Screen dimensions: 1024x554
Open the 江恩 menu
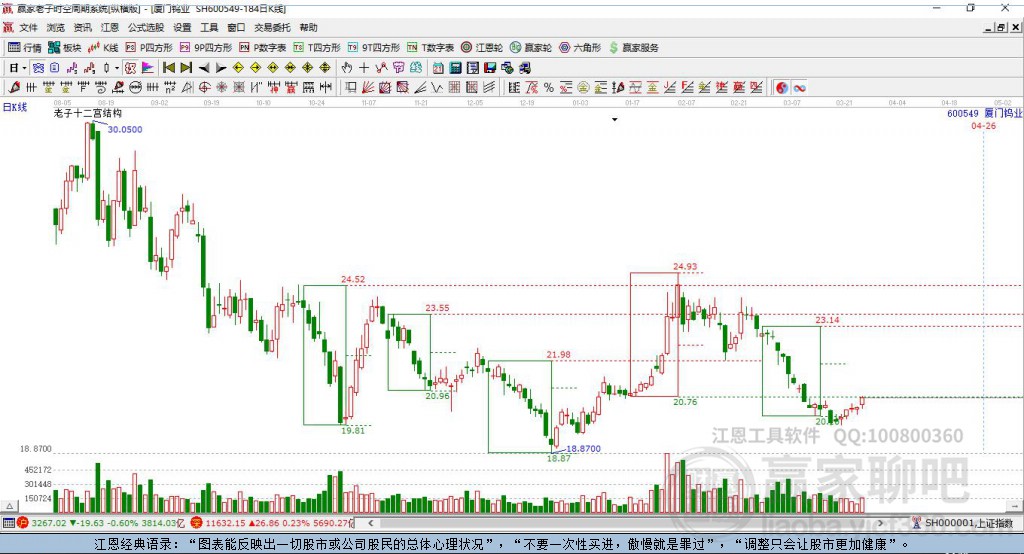point(110,27)
